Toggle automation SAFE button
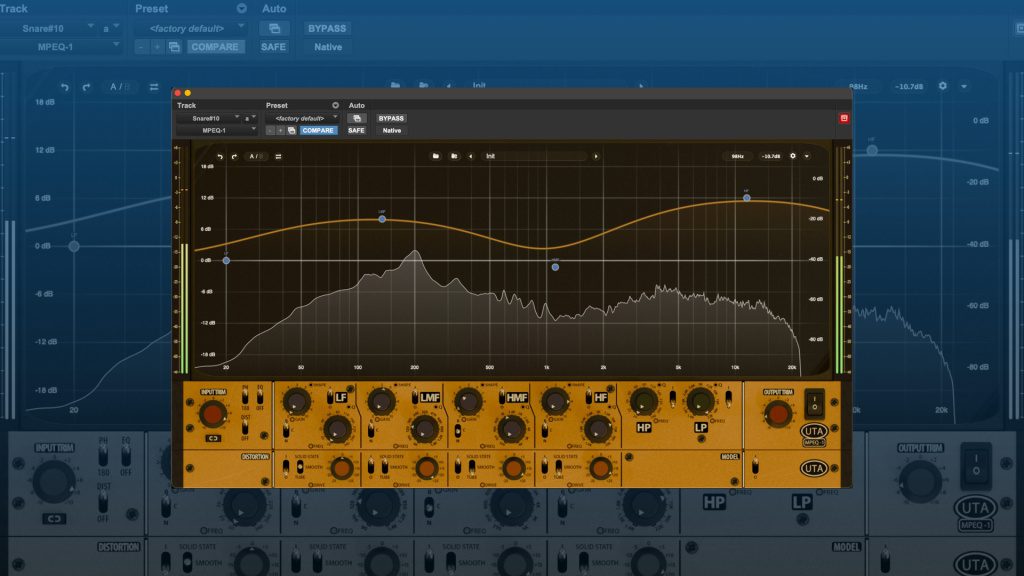Screen dimensions: 1024x576 [x=356, y=131]
